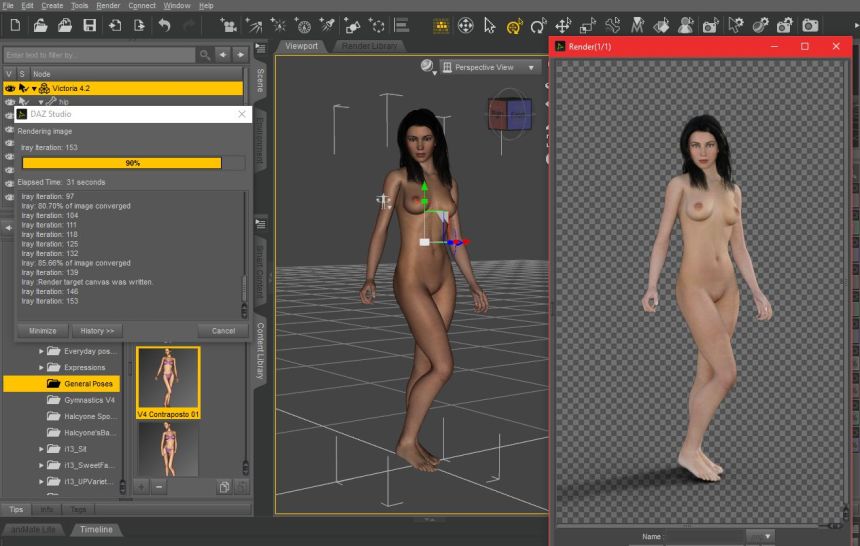Switch to the Render Library tab
860x546 pixels.
(370, 46)
